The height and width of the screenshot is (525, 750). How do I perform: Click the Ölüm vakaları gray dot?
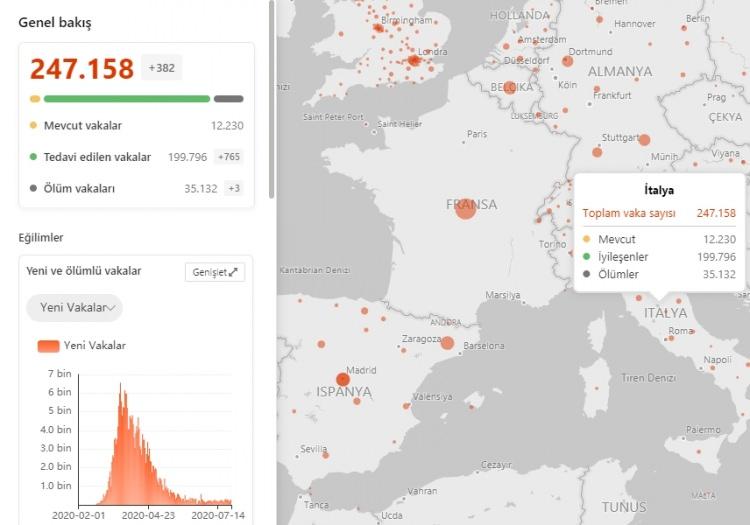tap(33, 188)
